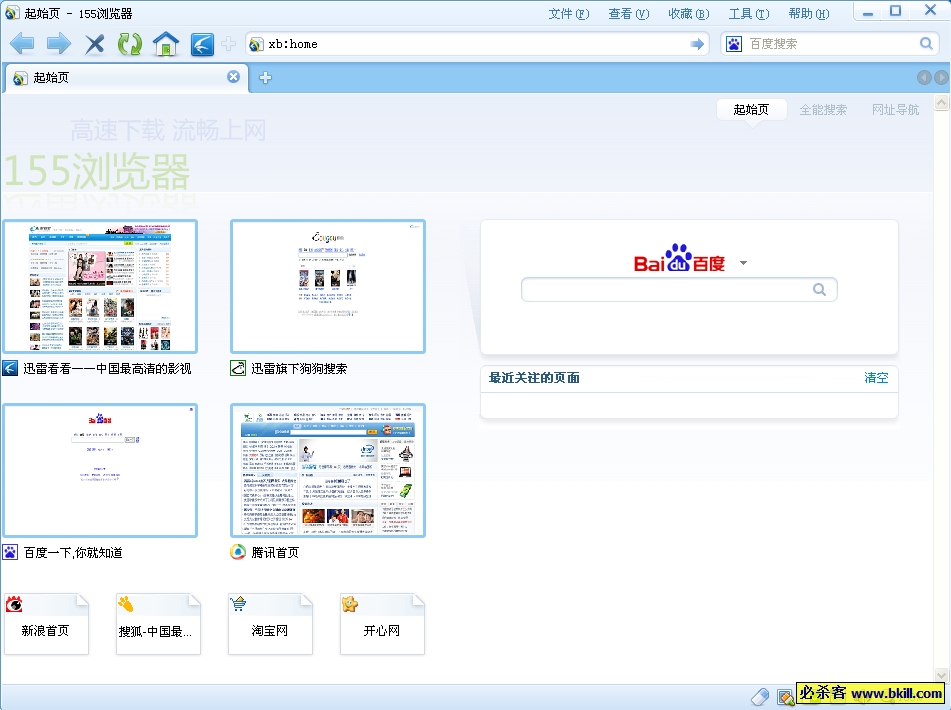Viewport: 951px width, 710px height.
Task: Switch to the 全能搜索 tab
Action: (x=823, y=110)
